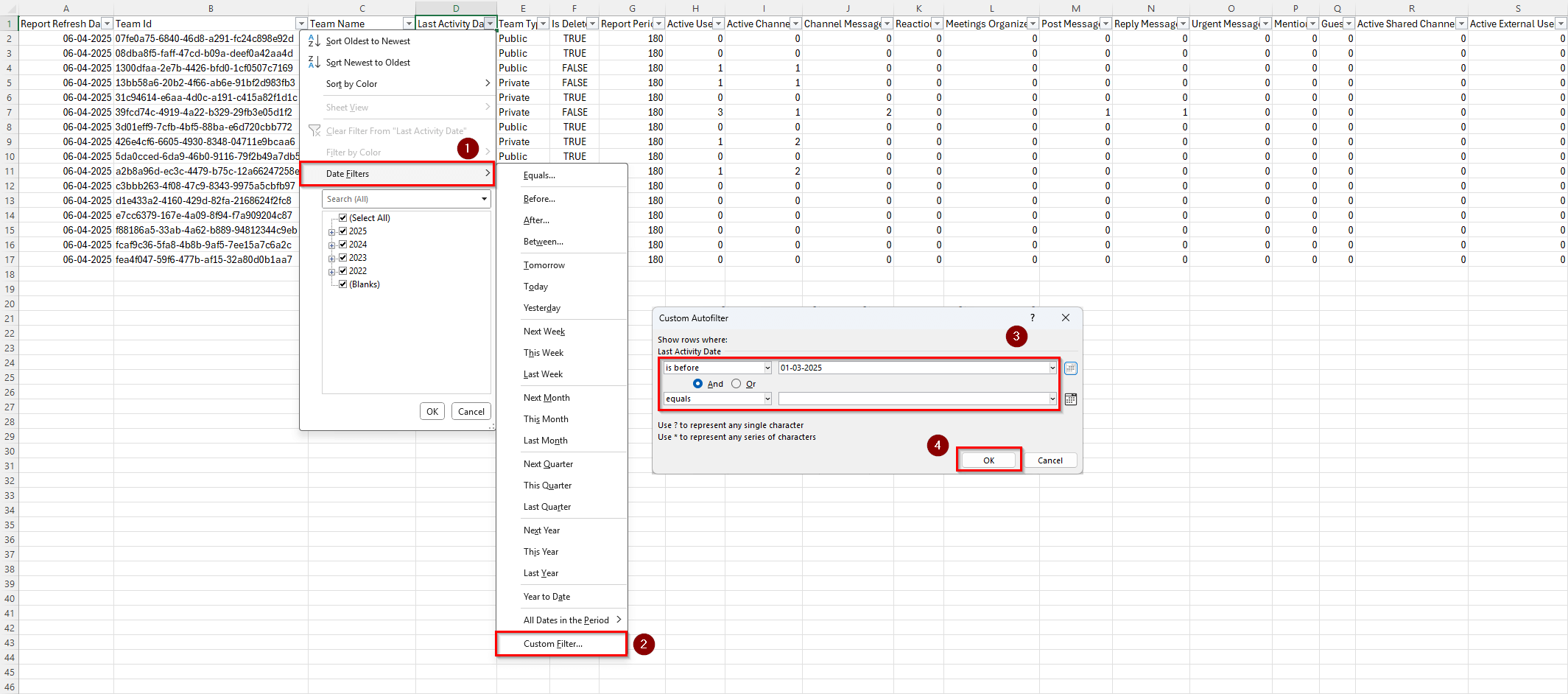Click the help question mark in Custom Autofilter dialog
The image size is (1568, 694).
[x=1032, y=318]
